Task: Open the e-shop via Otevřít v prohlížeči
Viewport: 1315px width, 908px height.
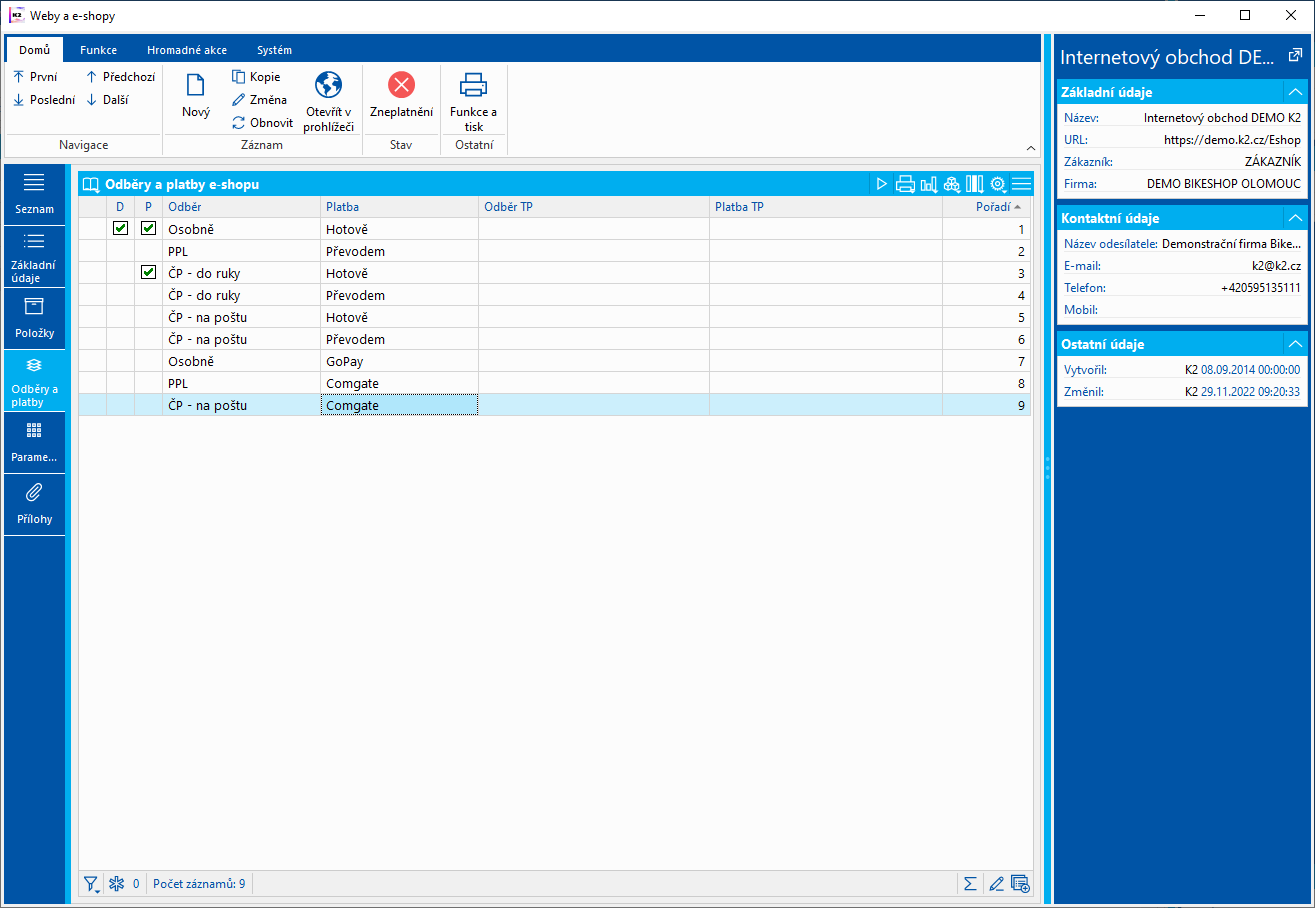Action: pyautogui.click(x=329, y=101)
